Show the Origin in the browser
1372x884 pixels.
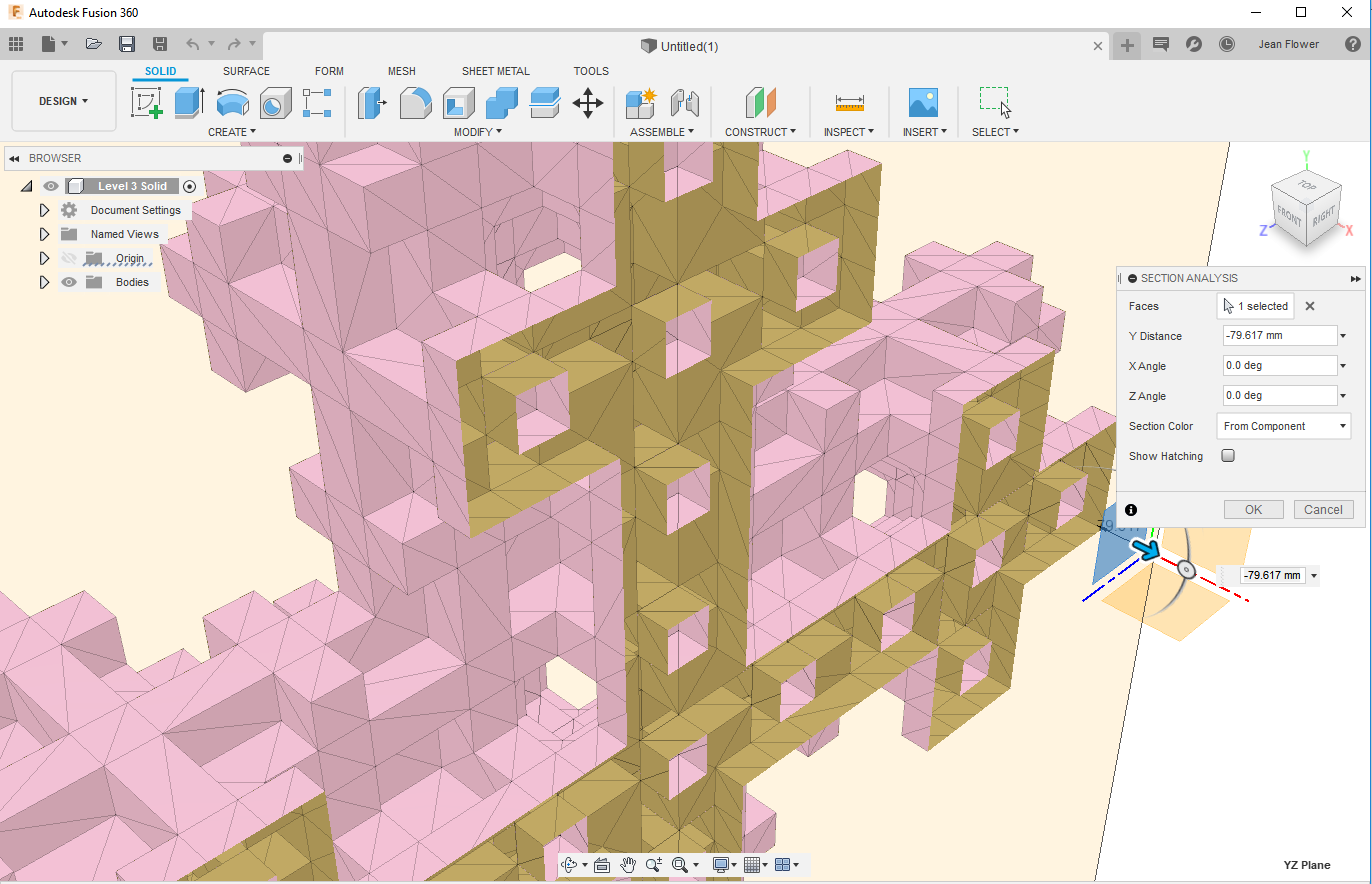pos(68,258)
